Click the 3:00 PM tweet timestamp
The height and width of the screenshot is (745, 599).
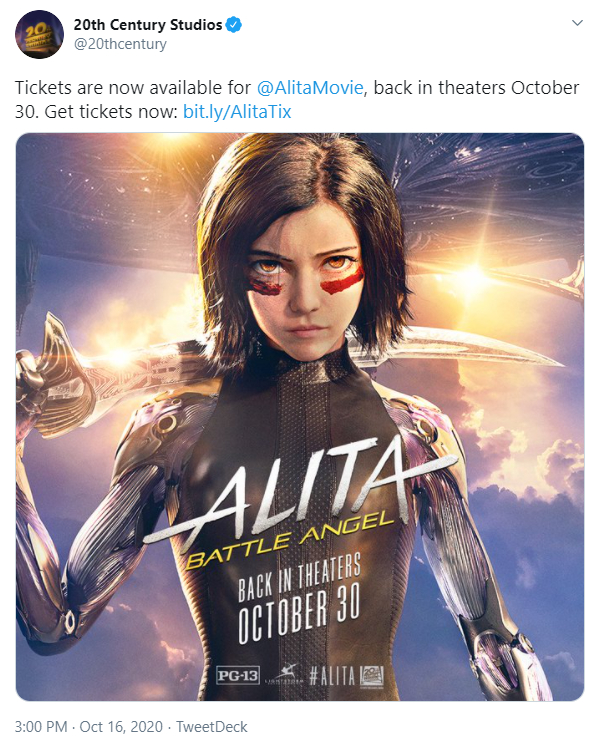point(41,726)
